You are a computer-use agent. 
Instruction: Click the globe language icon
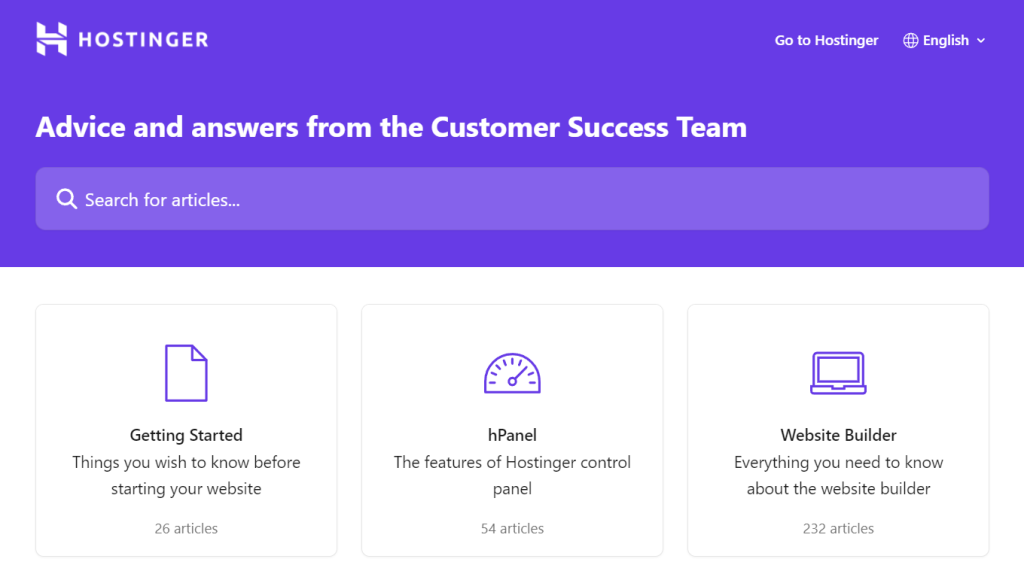pyautogui.click(x=910, y=41)
